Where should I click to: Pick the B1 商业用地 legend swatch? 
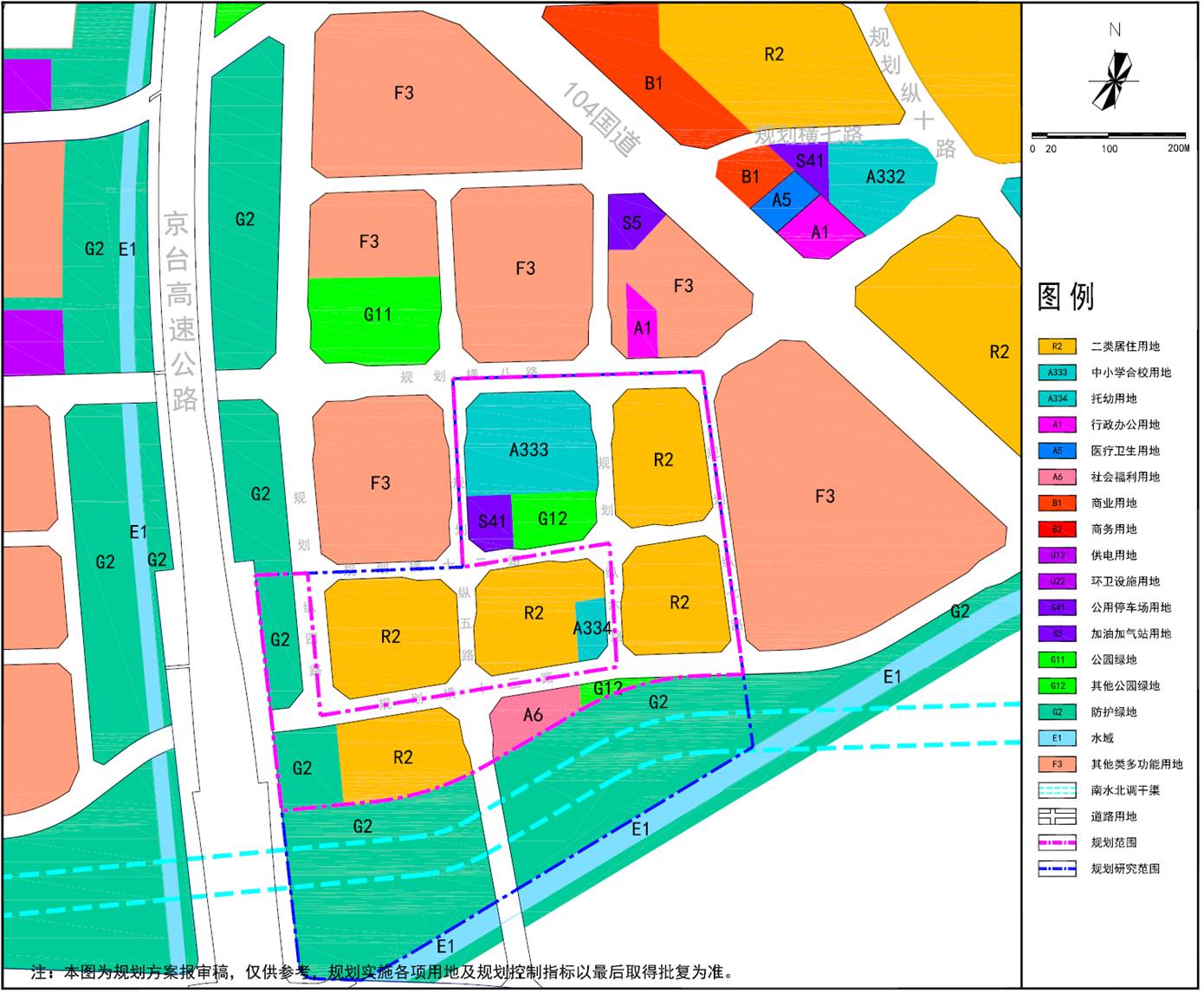[1057, 503]
